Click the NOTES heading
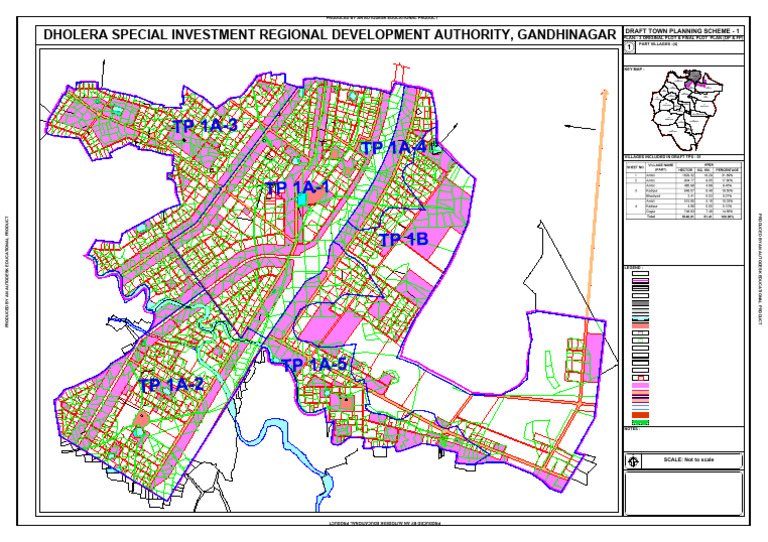Viewport: 768px width, 542px height. (x=632, y=428)
